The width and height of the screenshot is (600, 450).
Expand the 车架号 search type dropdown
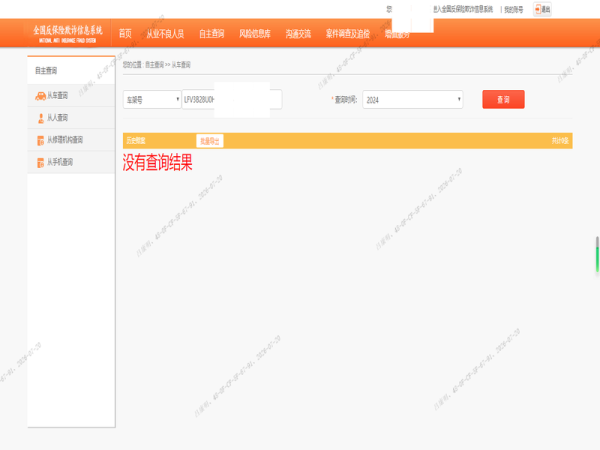(152, 99)
